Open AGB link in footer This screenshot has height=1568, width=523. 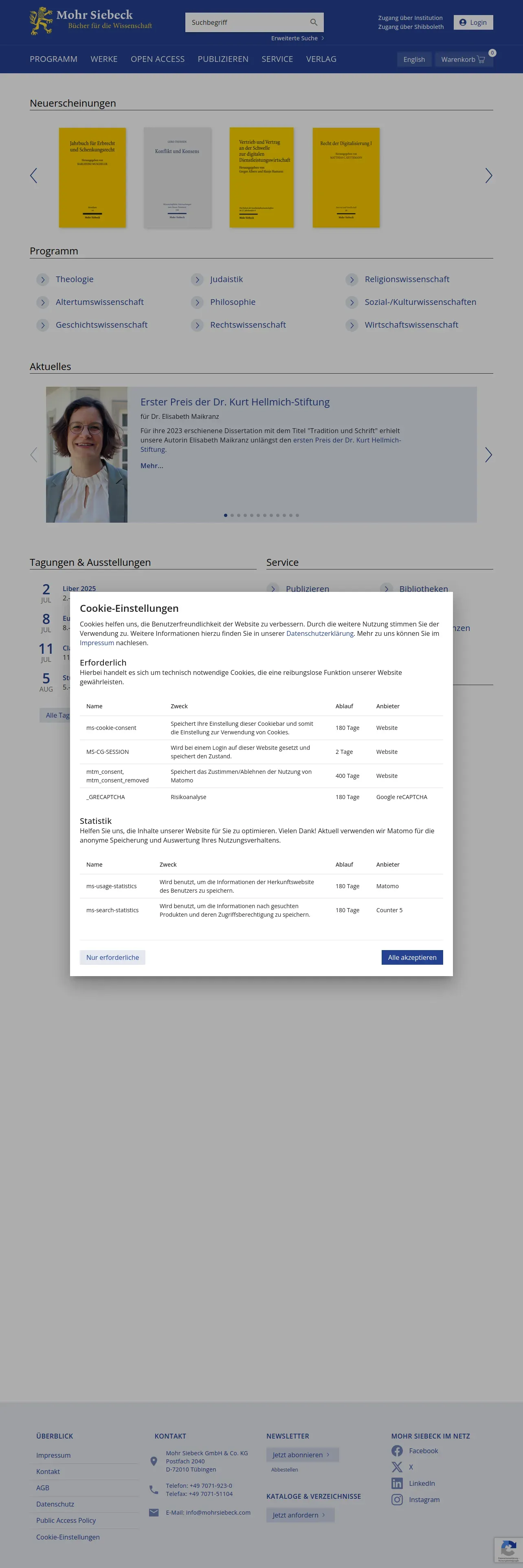pos(43,1488)
